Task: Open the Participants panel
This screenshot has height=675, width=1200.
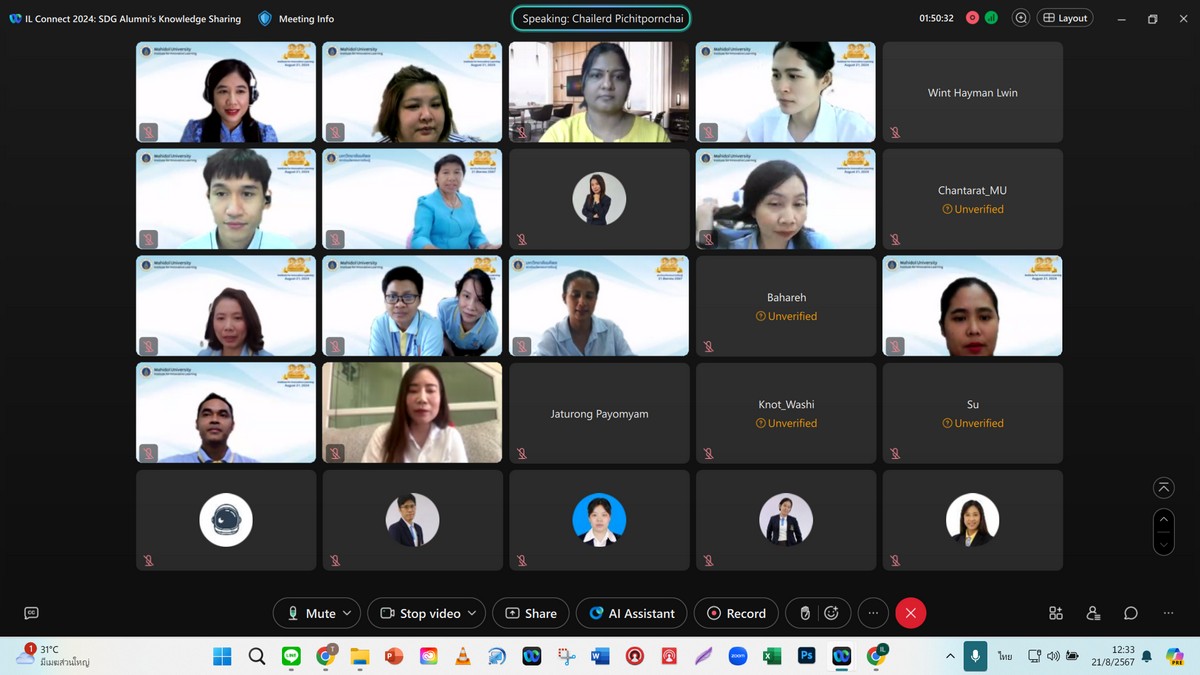Action: point(1093,613)
